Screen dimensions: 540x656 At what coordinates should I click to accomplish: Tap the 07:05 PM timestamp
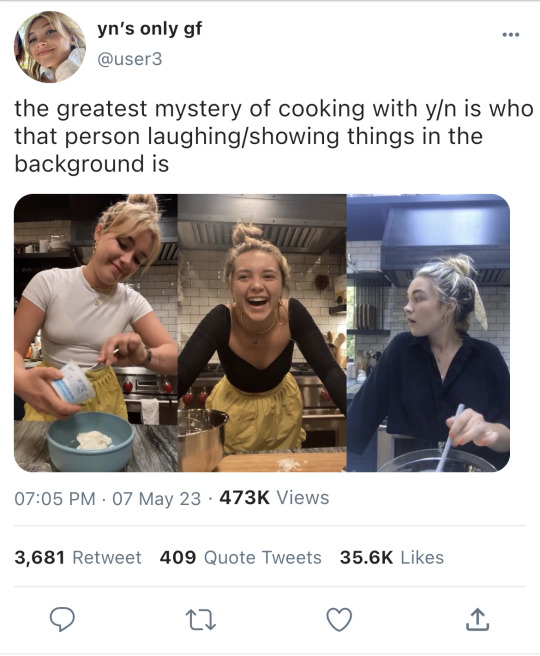click(x=55, y=498)
